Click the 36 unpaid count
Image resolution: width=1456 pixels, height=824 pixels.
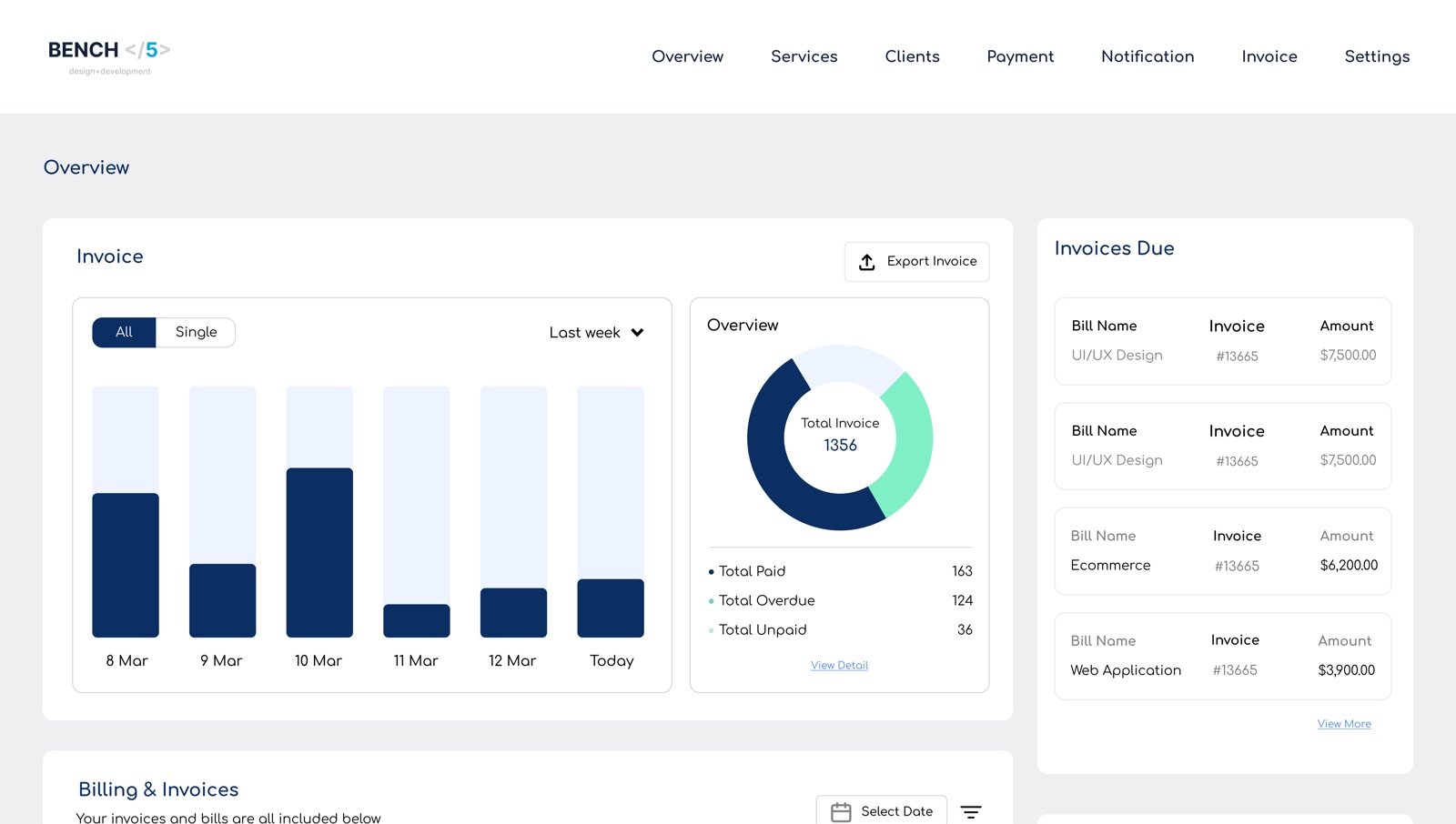point(965,629)
